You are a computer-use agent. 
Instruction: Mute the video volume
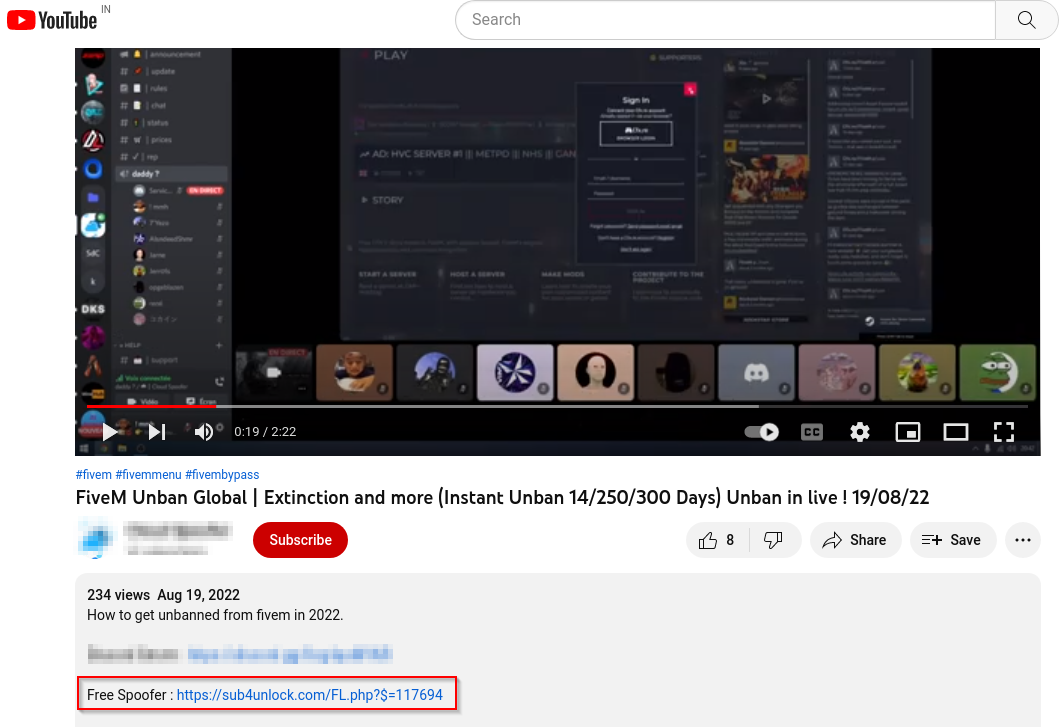click(203, 431)
